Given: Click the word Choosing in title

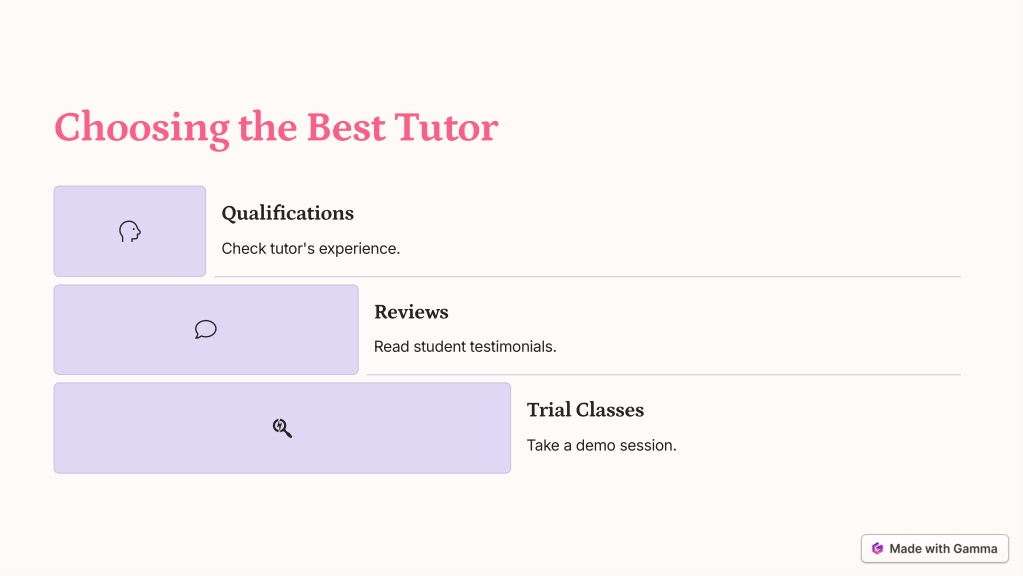Looking at the screenshot, I should (x=142, y=128).
